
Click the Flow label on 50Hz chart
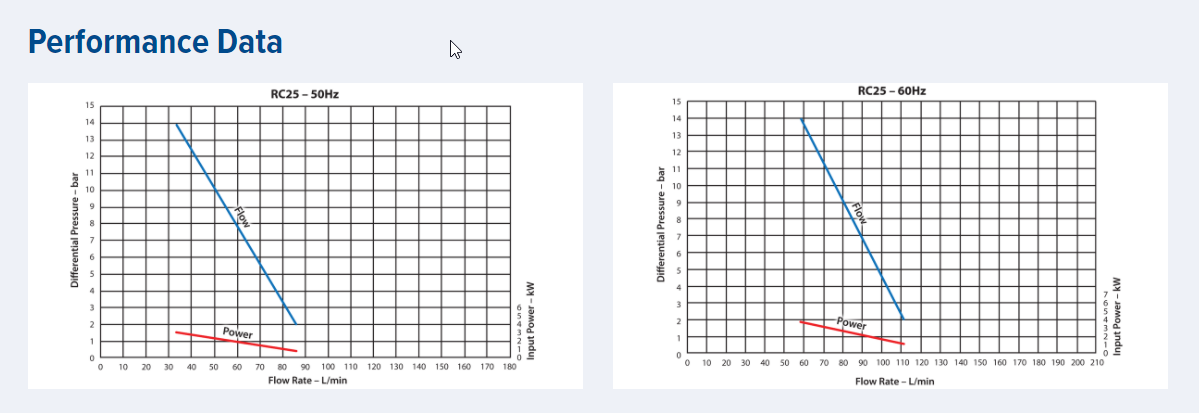242,217
